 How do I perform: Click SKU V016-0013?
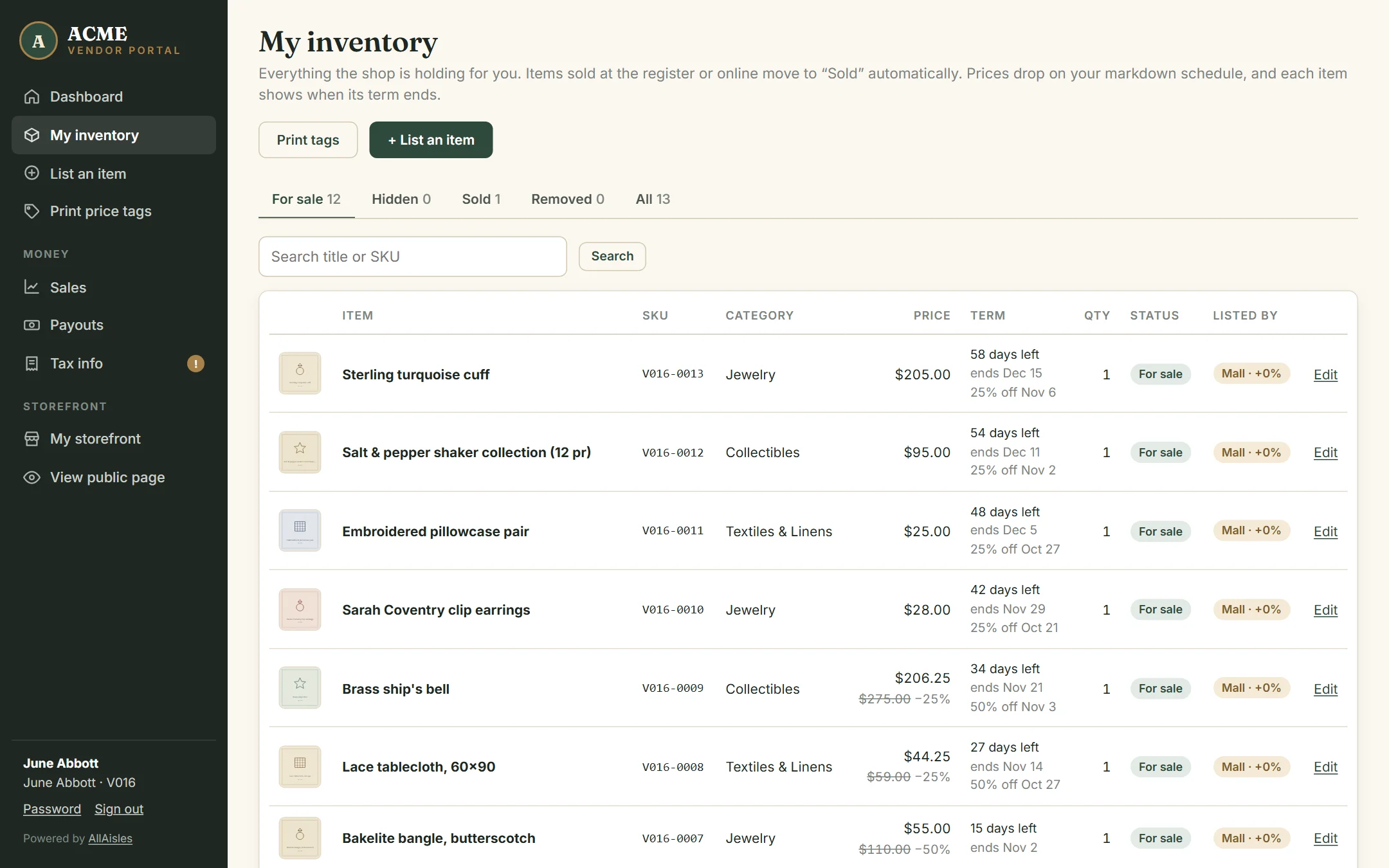click(673, 374)
